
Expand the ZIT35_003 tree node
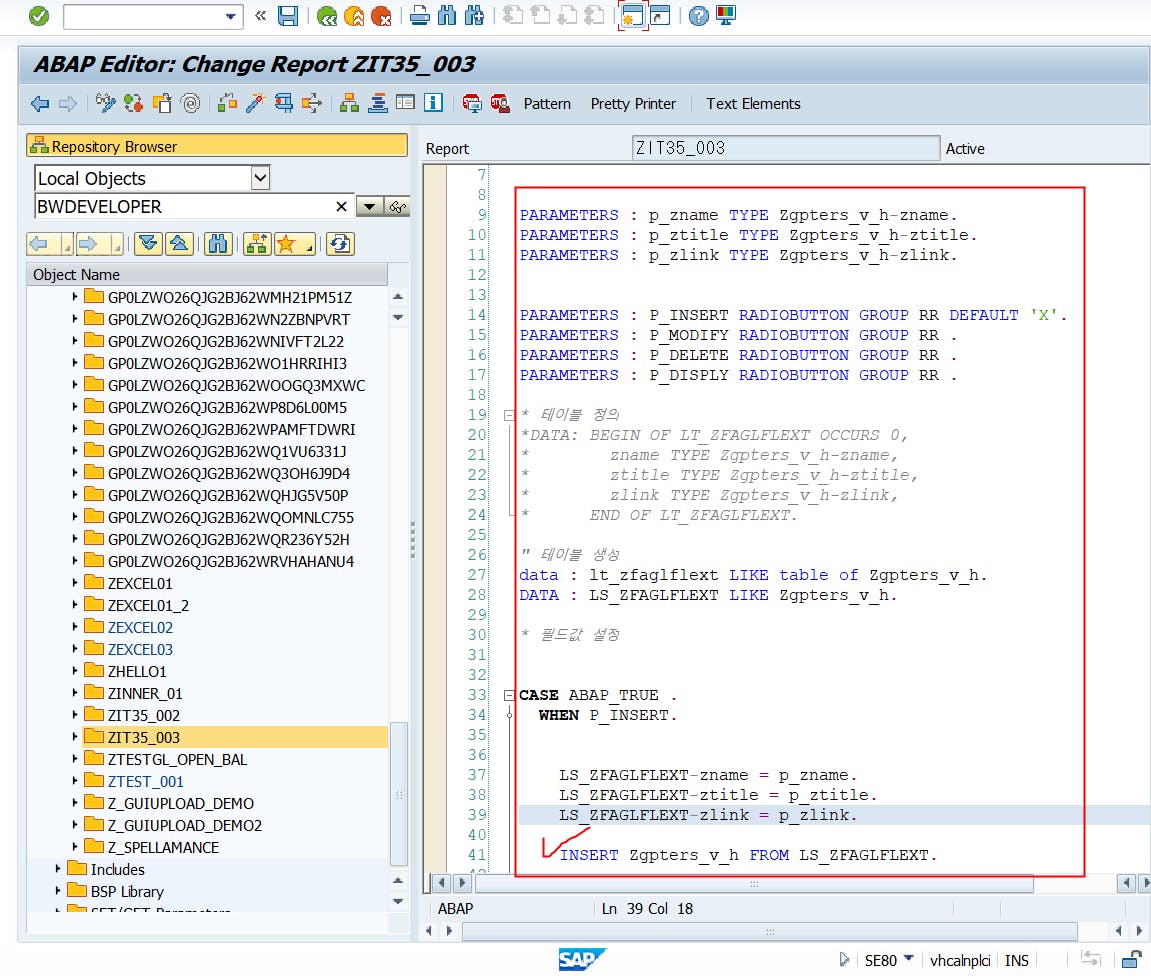(74, 737)
